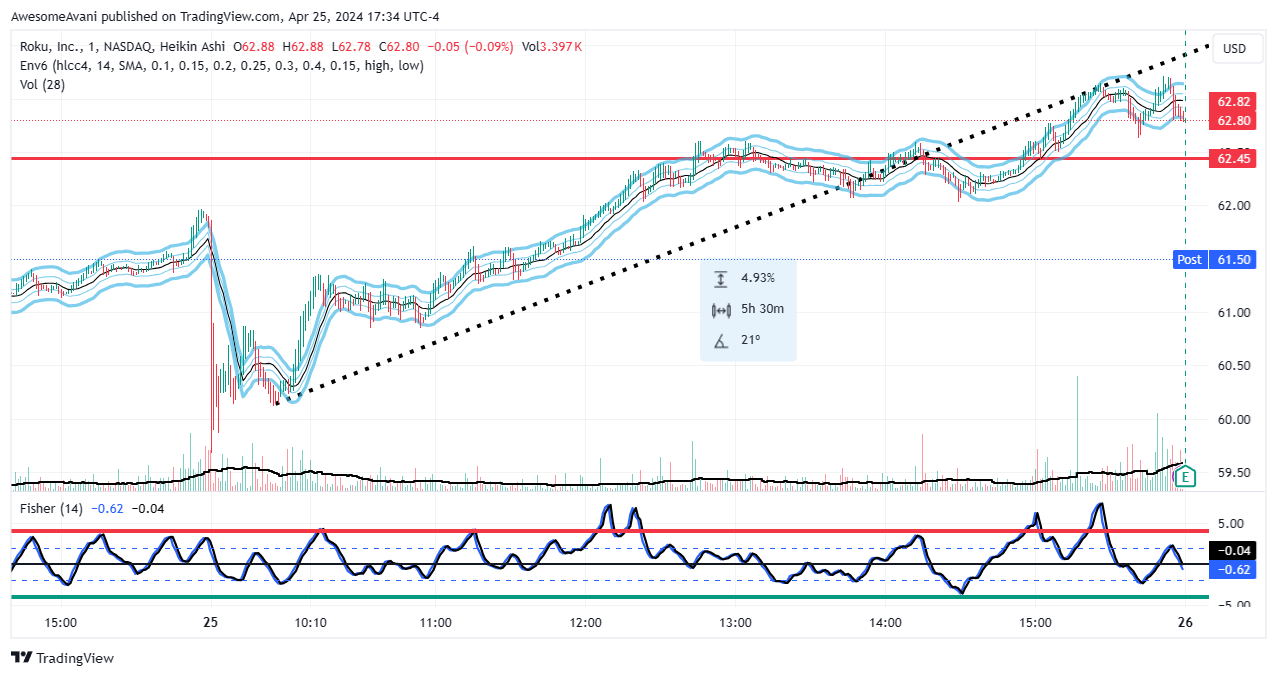Click the Fisher (14) indicator legend

point(52,509)
